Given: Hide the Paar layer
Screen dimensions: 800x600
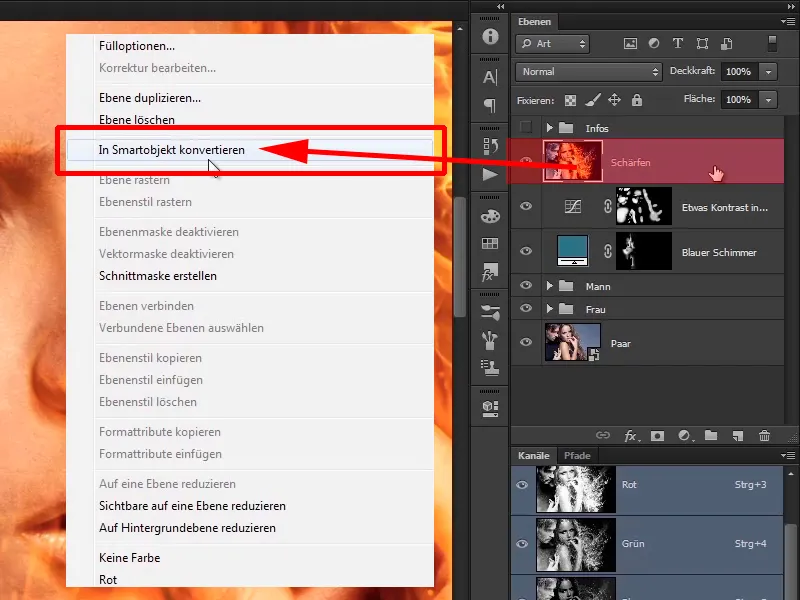Looking at the screenshot, I should (526, 342).
